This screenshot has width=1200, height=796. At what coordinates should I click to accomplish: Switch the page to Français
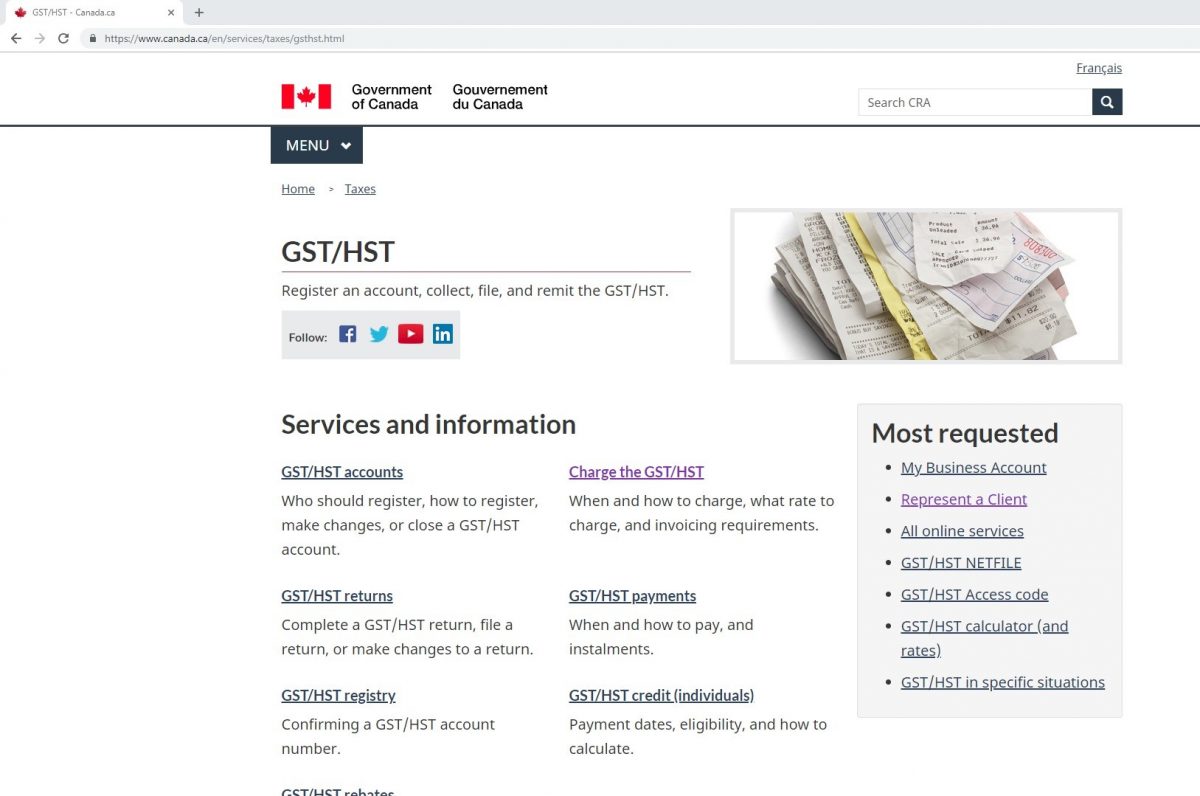(x=1098, y=67)
